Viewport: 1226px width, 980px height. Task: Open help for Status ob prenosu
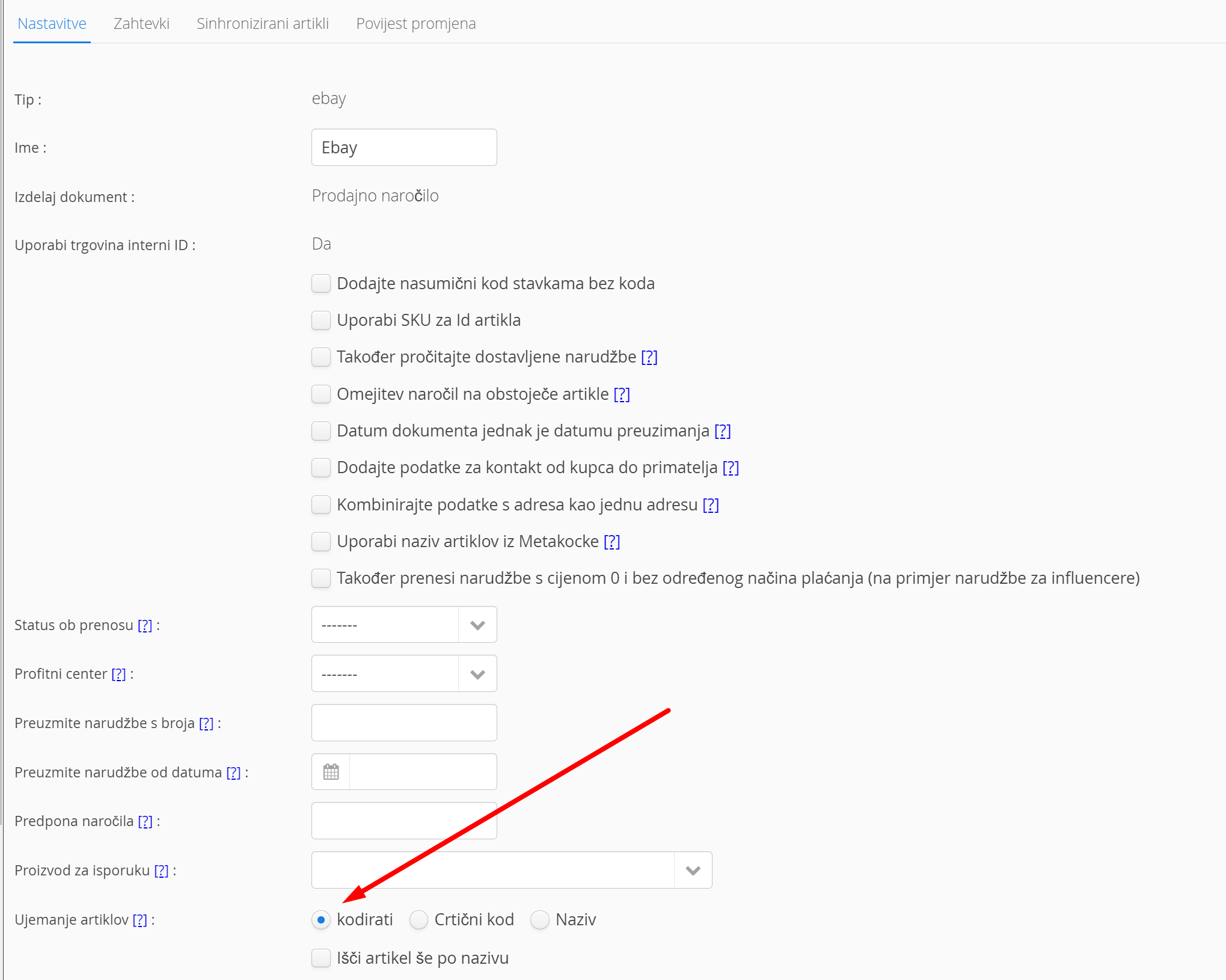145,625
